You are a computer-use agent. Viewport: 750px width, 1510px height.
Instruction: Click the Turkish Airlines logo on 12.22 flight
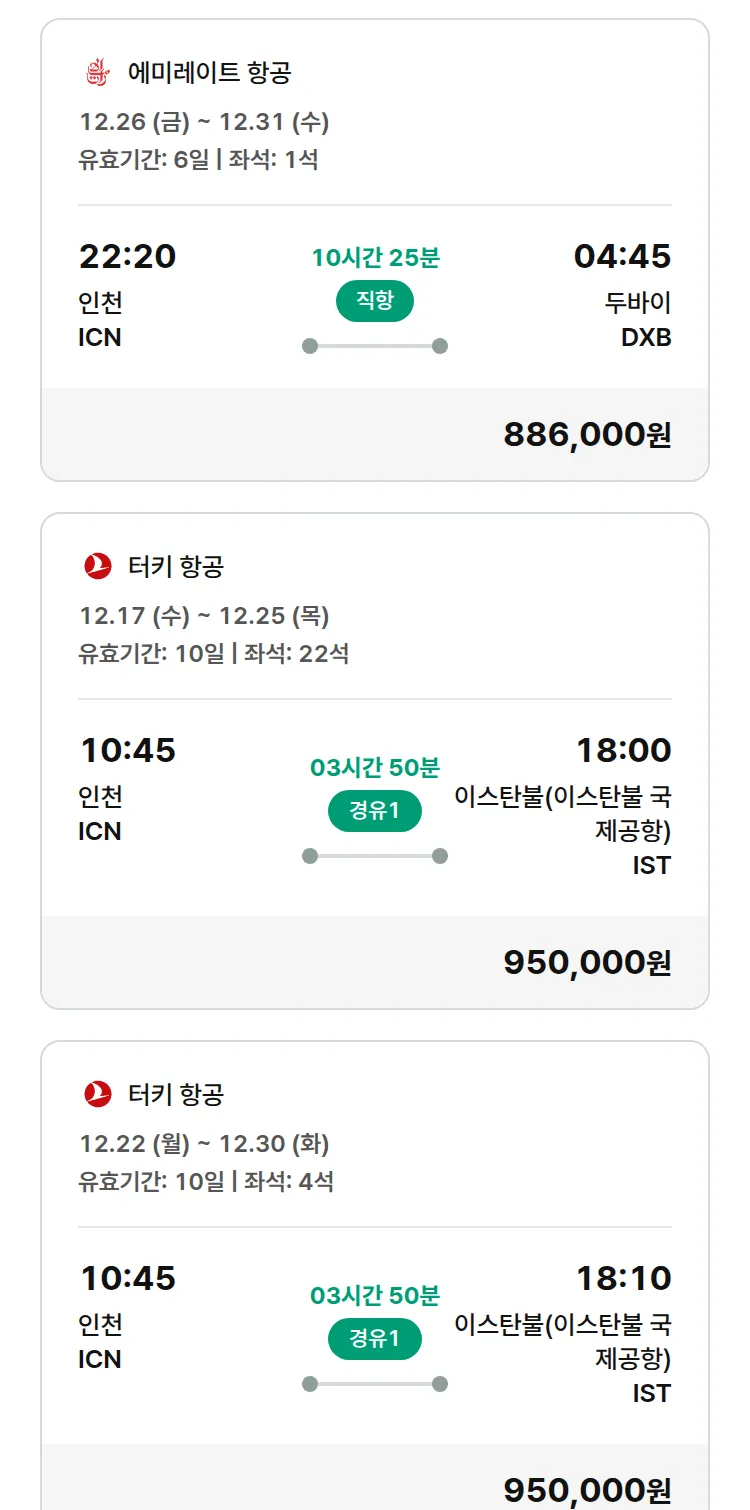tap(98, 1095)
